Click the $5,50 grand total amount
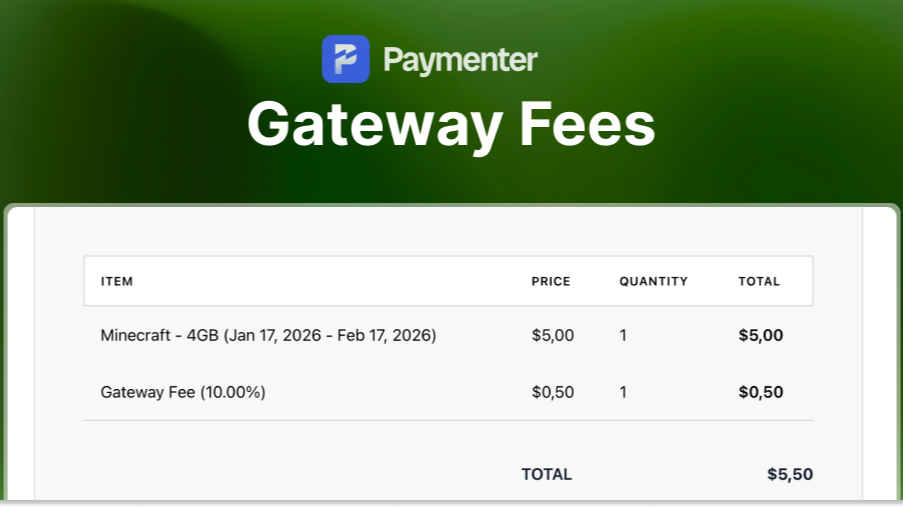Viewport: 903px width, 508px height. pyautogui.click(x=789, y=474)
